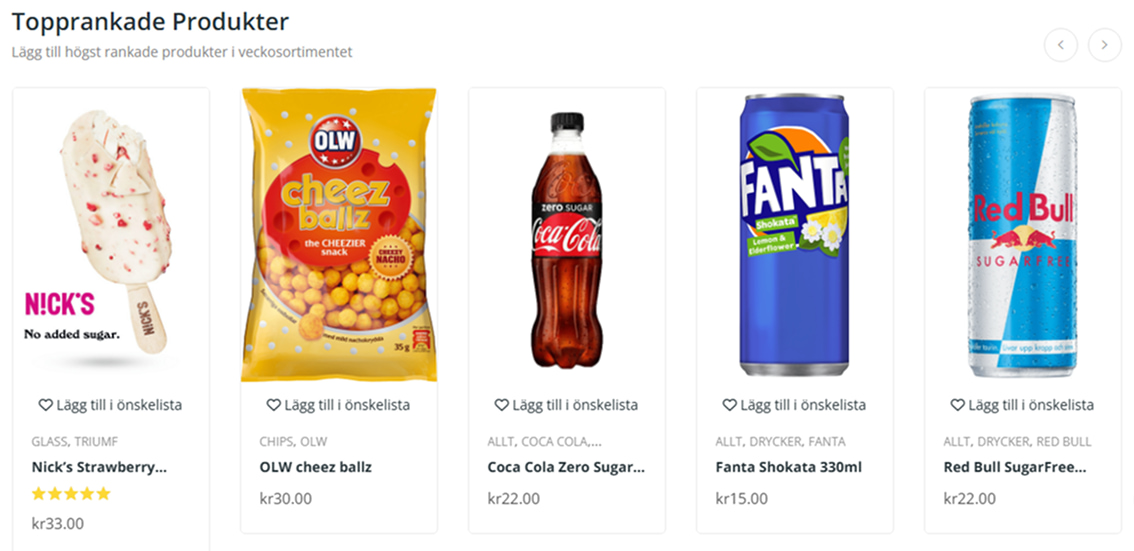Go to previous products with left arrow
Viewport: 1134px width, 551px height.
1060,45
